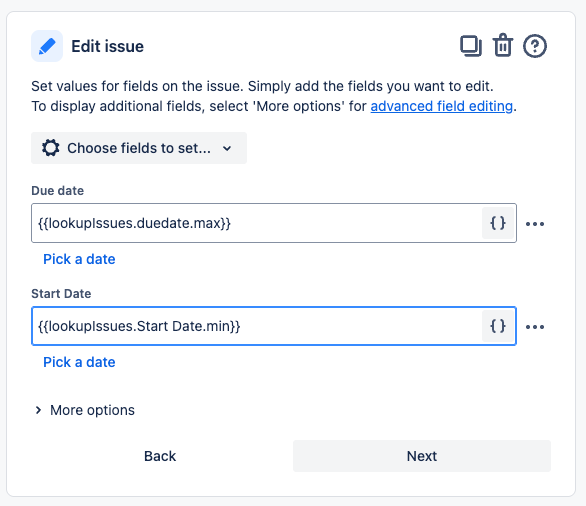Click the blue pencil Edit issue icon
586x506 pixels.
point(47,46)
